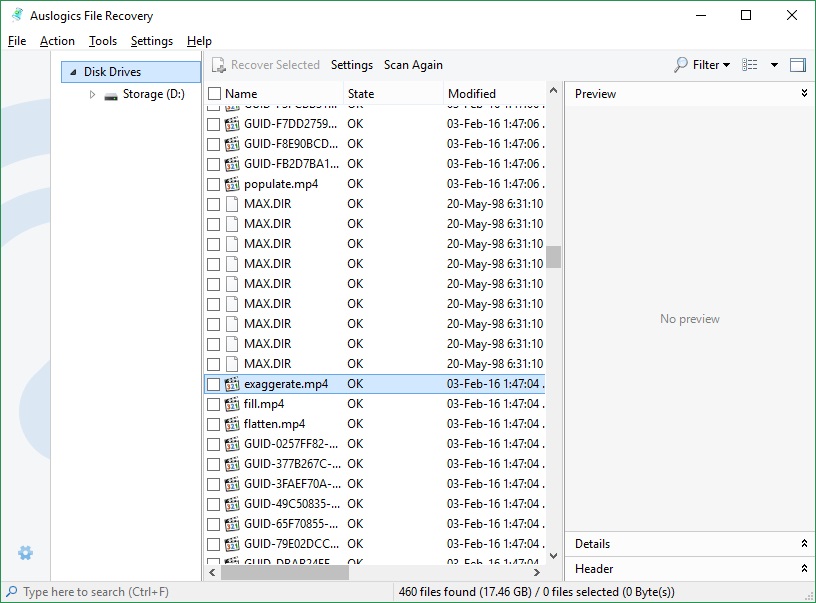Select the populate.mp4 checkbox
Image resolution: width=816 pixels, height=603 pixels.
pos(214,183)
